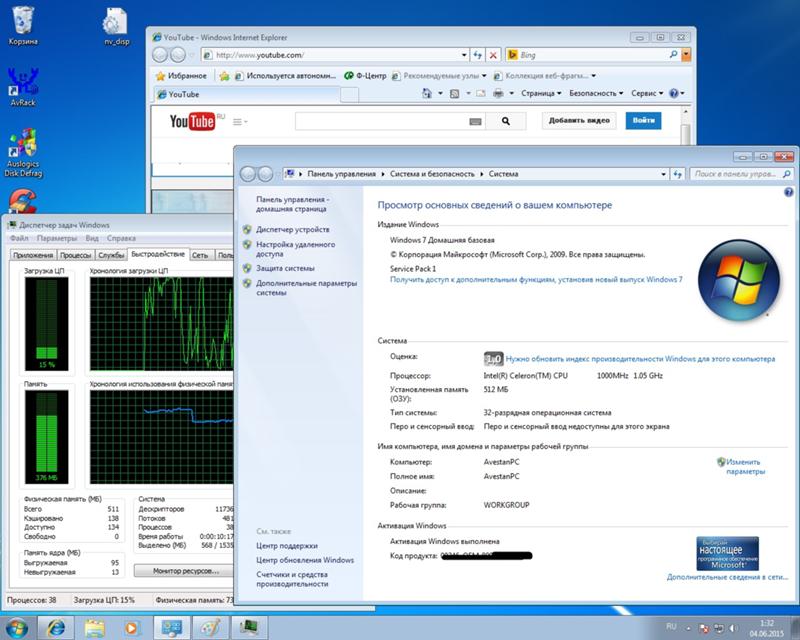Click the RSS feeds icon in IE
The image size is (800, 640).
[454, 93]
